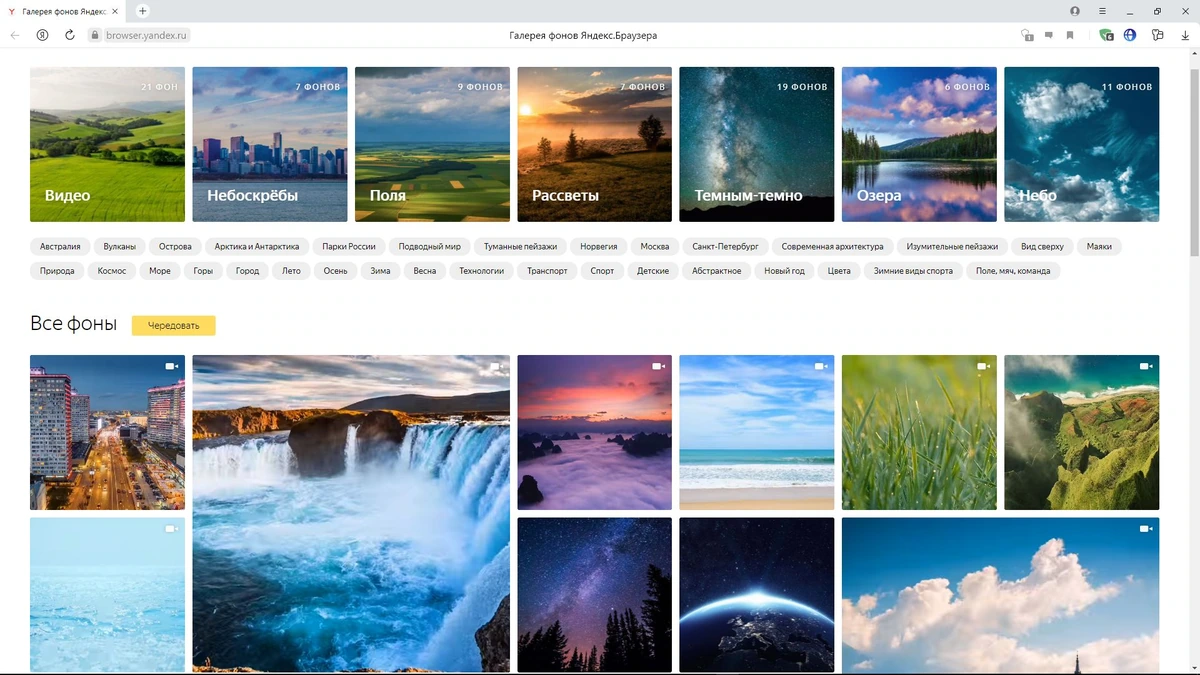The width and height of the screenshot is (1200, 675).
Task: Open the Темным-темно category card
Action: point(757,144)
